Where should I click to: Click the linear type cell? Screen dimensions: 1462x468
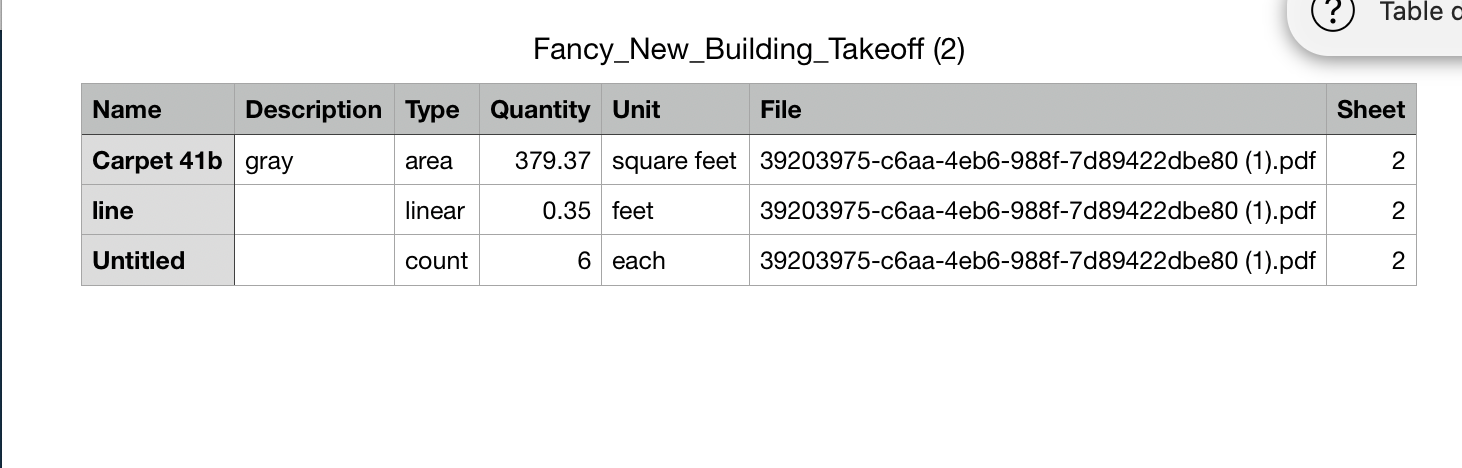click(x=436, y=210)
